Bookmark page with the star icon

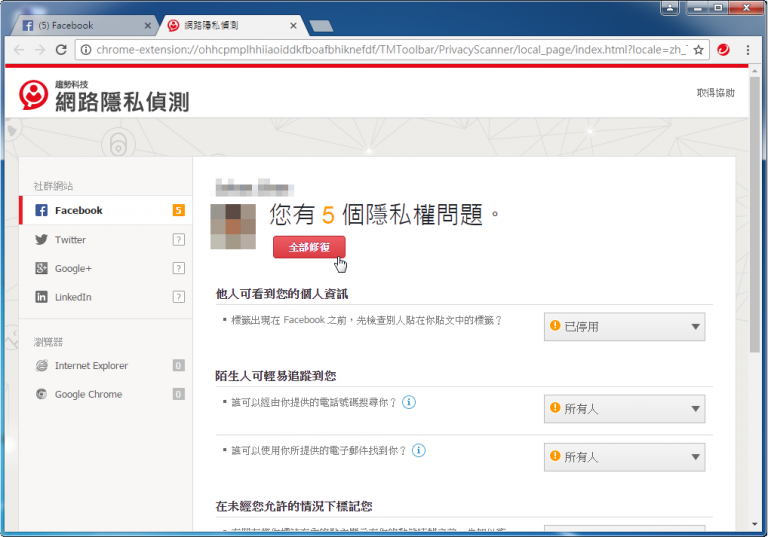698,49
